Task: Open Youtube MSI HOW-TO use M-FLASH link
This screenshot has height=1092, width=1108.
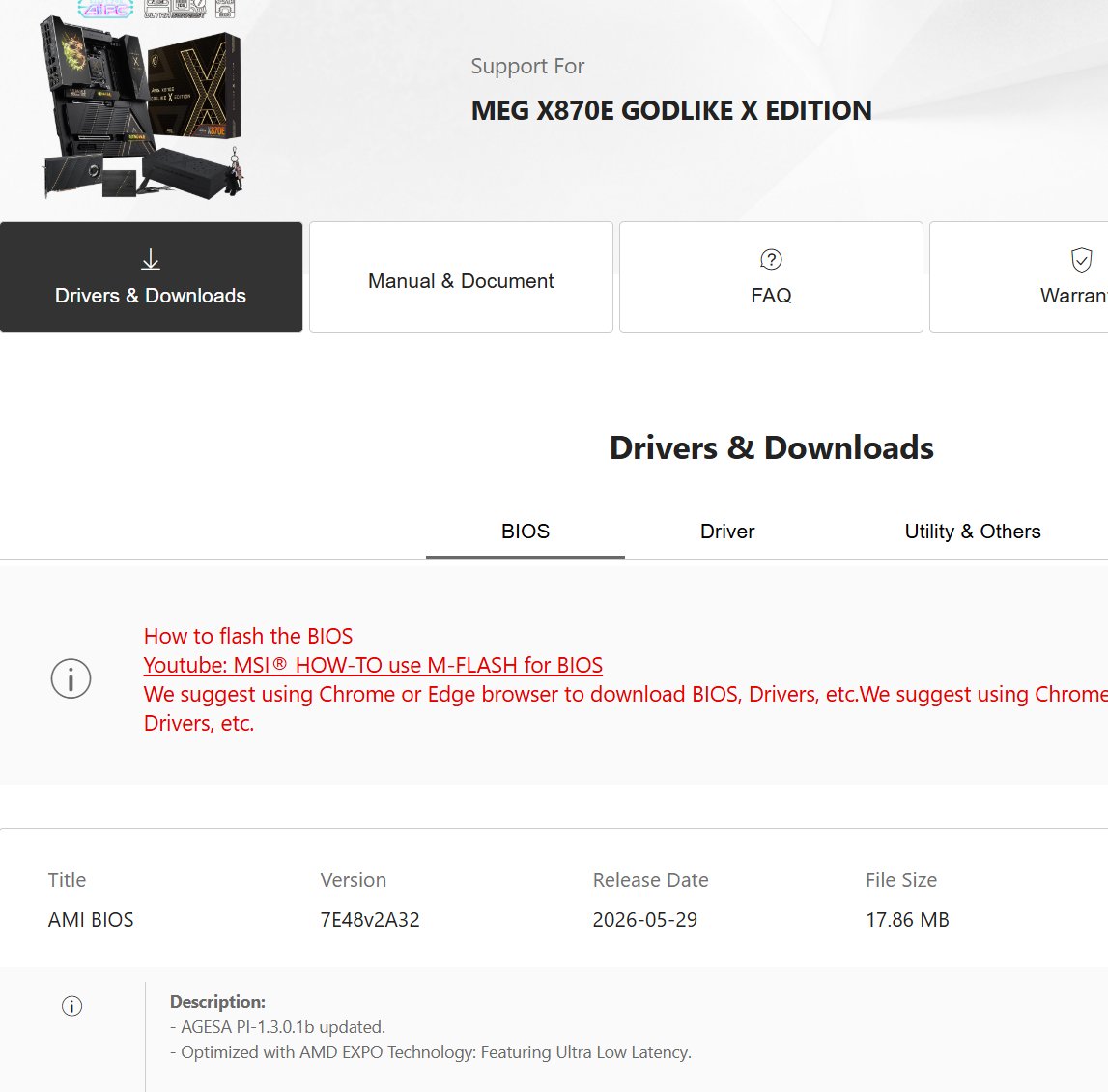Action: [373, 665]
